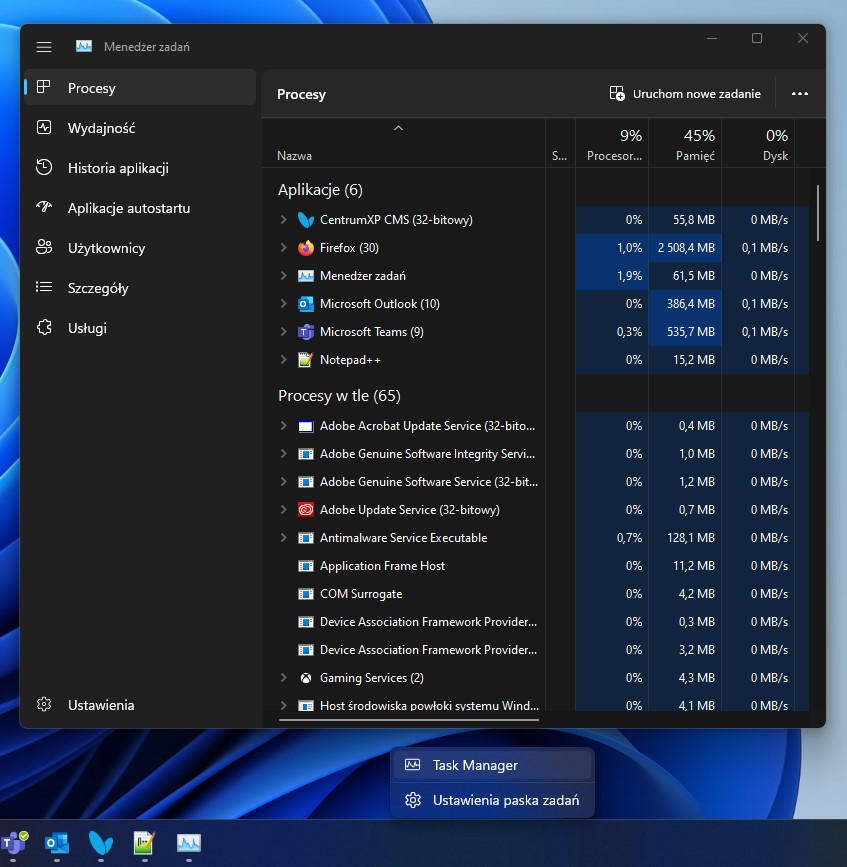Click the Wydajność performance icon
Screen dimensions: 847x867
44,127
